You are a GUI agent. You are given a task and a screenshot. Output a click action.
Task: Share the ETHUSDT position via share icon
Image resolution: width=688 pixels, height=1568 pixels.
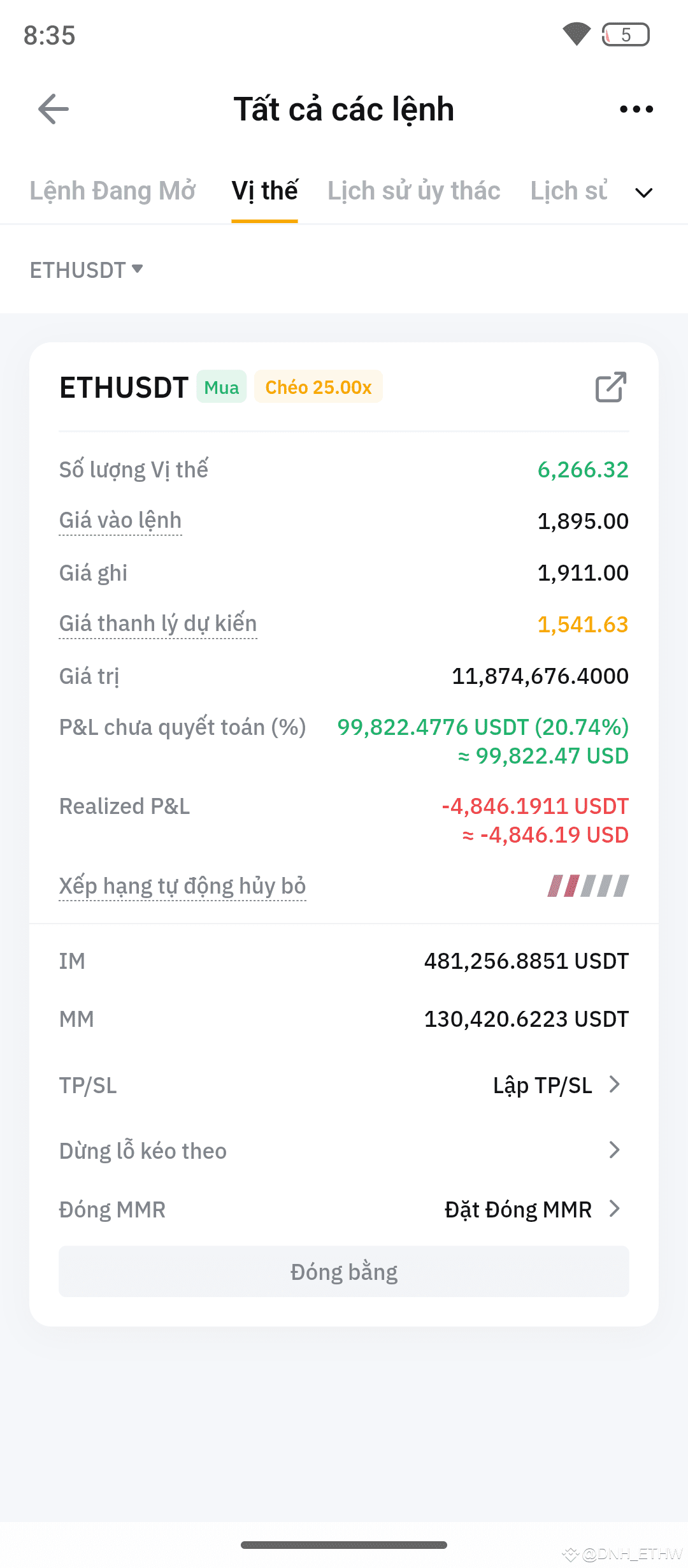pos(611,387)
